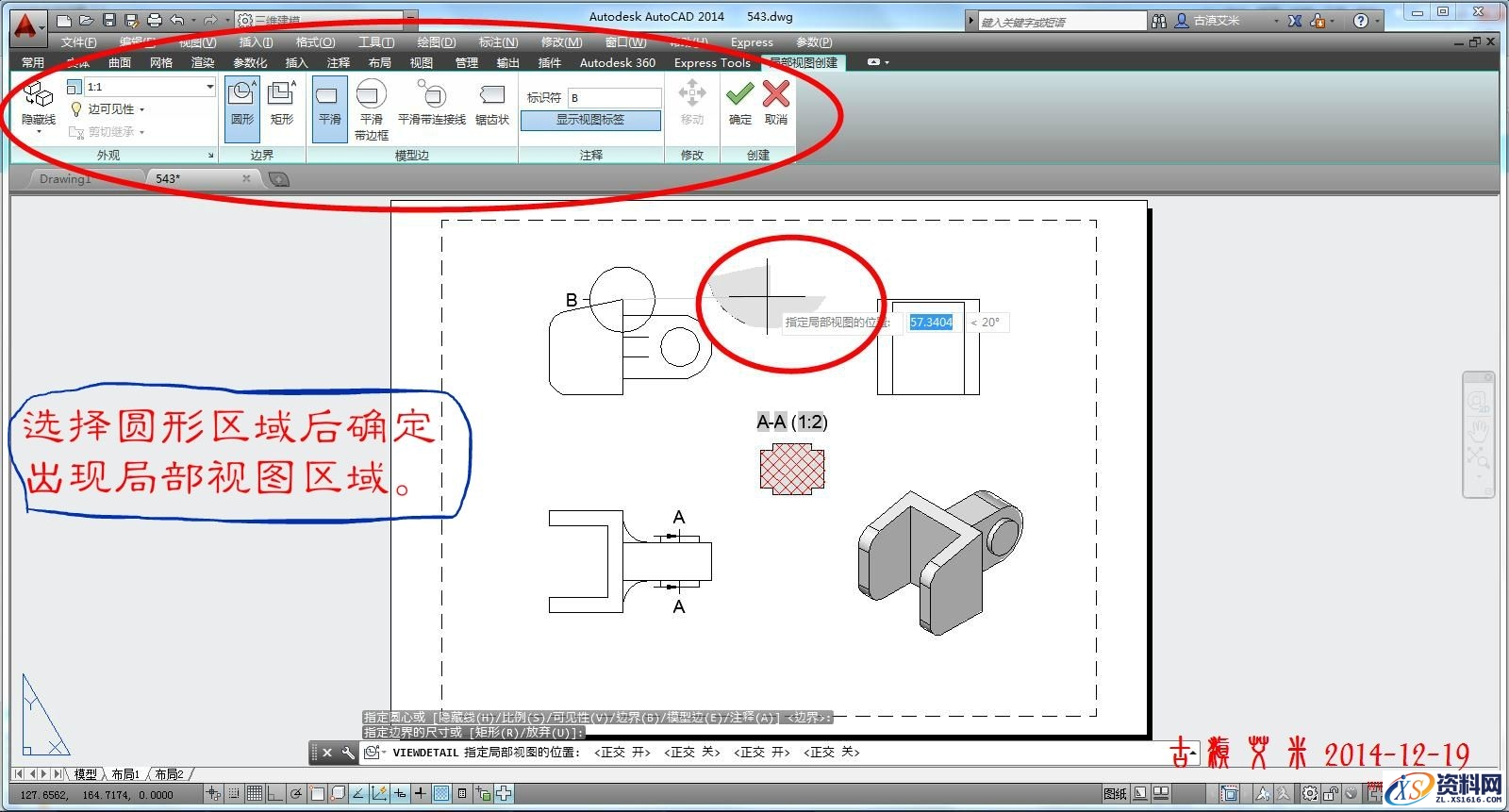This screenshot has height=812, width=1509.
Task: Switch to the Drawing1 document tab
Action: 66,178
